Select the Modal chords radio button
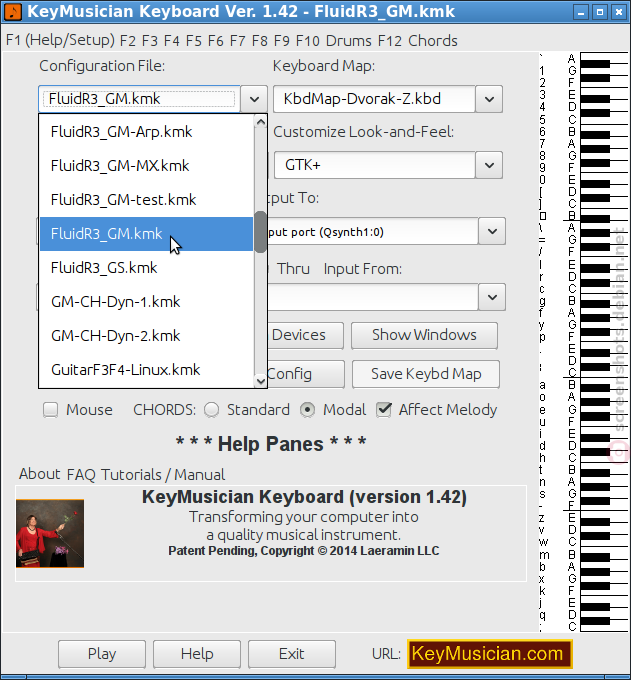 click(x=307, y=409)
